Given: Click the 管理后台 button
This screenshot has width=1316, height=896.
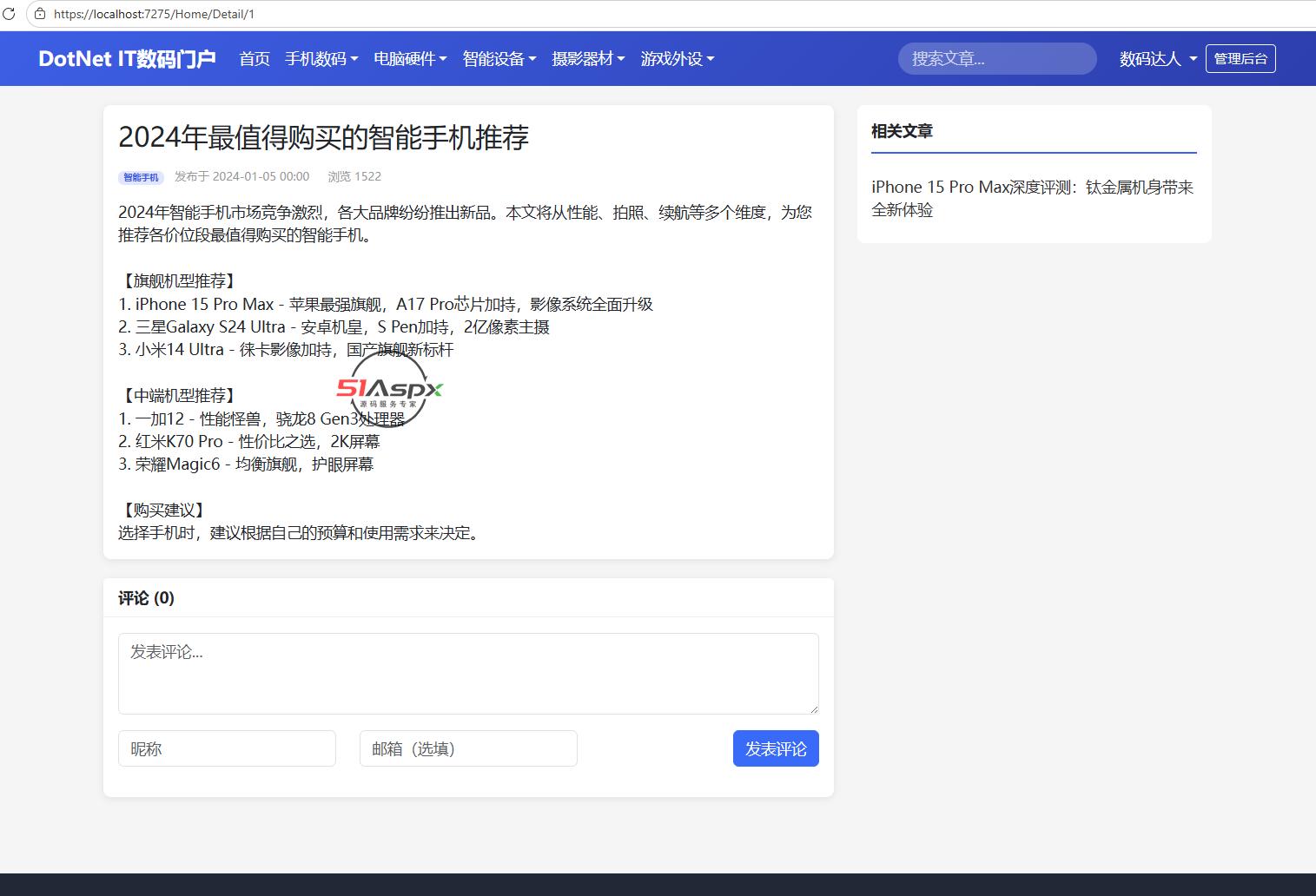Looking at the screenshot, I should click(1240, 58).
